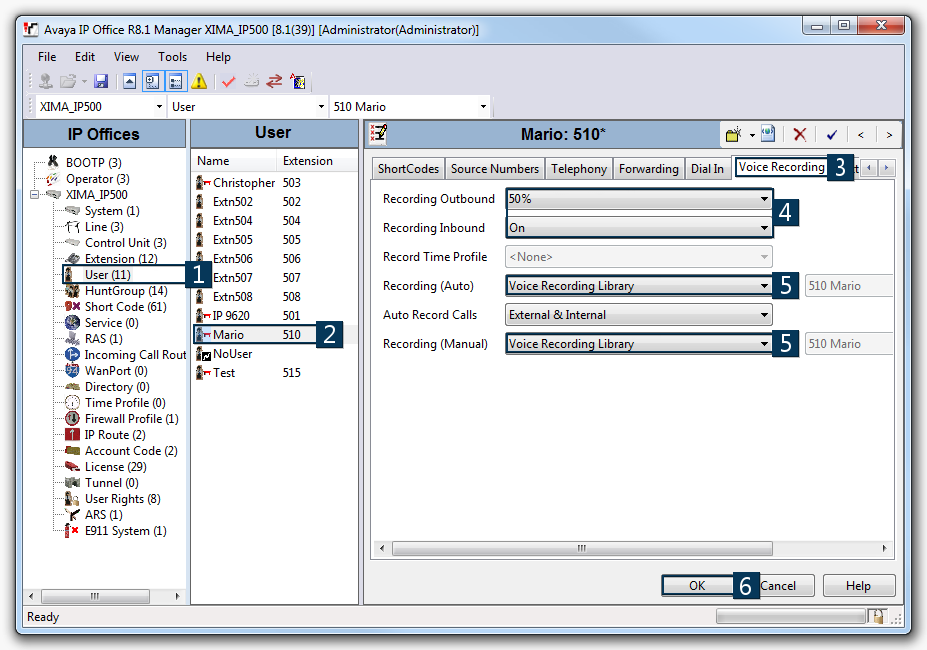927x650 pixels.
Task: Click the Cancel button
Action: point(778,586)
